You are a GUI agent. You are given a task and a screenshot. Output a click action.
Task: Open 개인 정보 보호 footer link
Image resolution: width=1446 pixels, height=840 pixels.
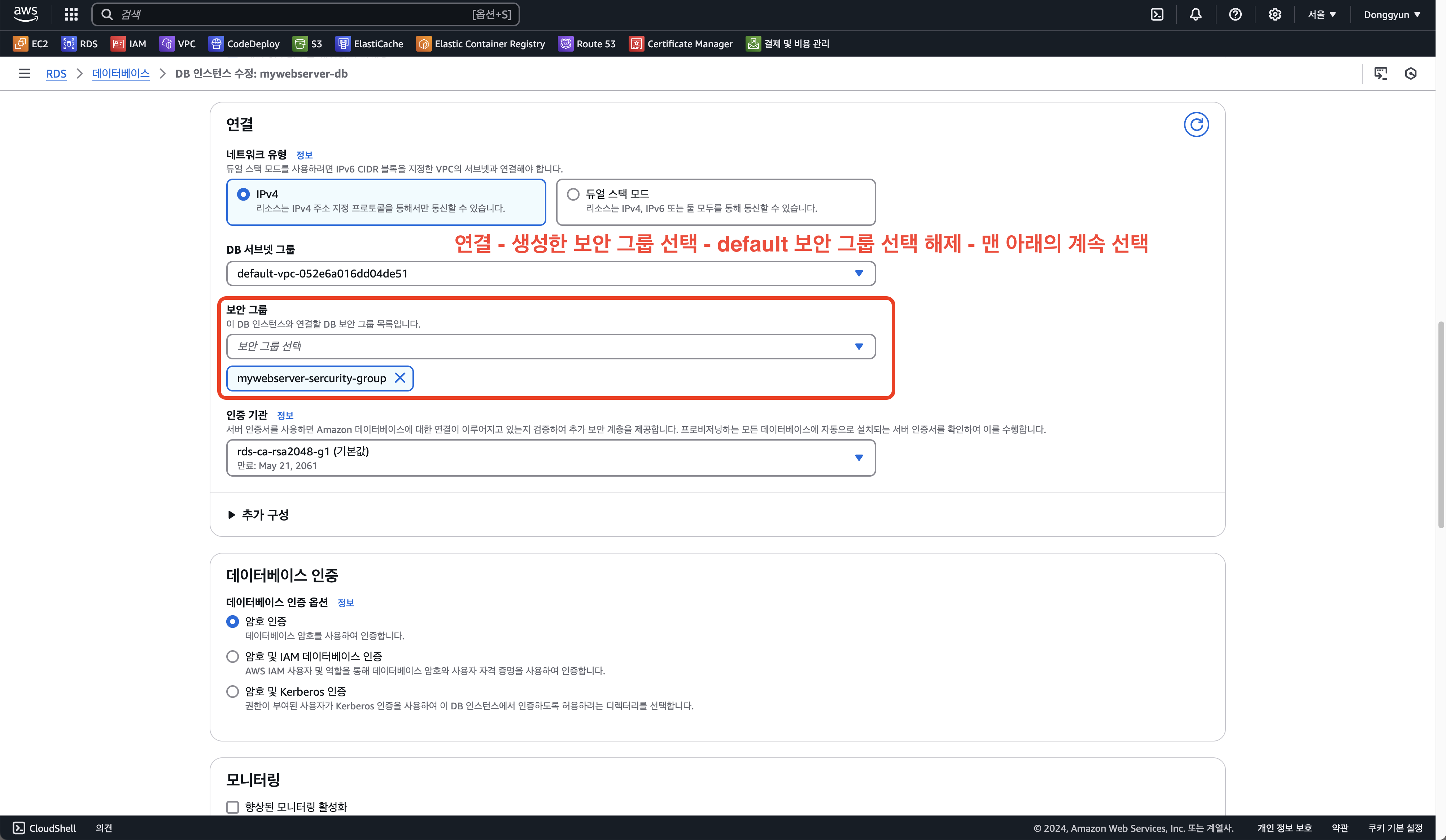(1285, 828)
